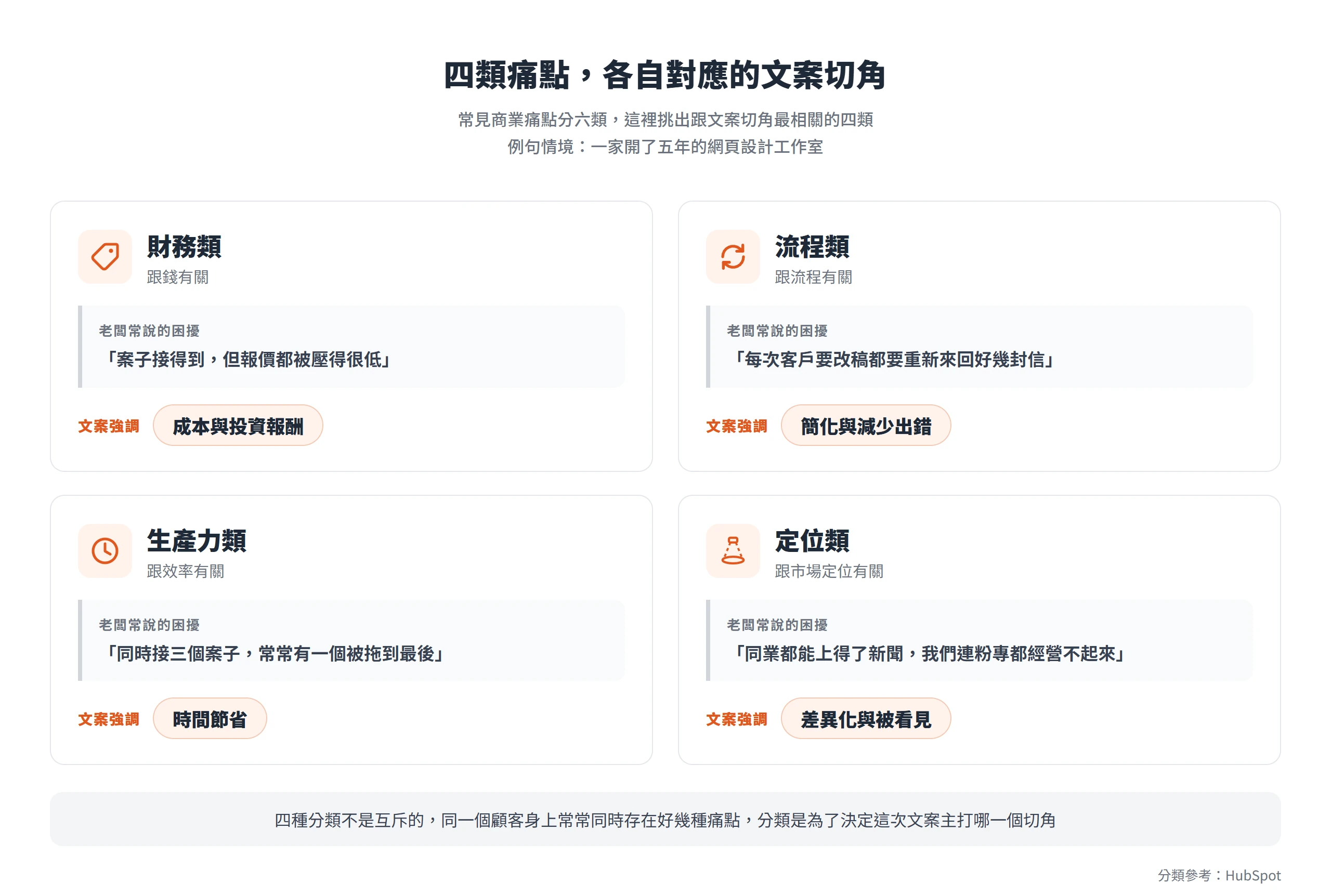Click the 定位類 card heading
1331x896 pixels.
[x=812, y=541]
